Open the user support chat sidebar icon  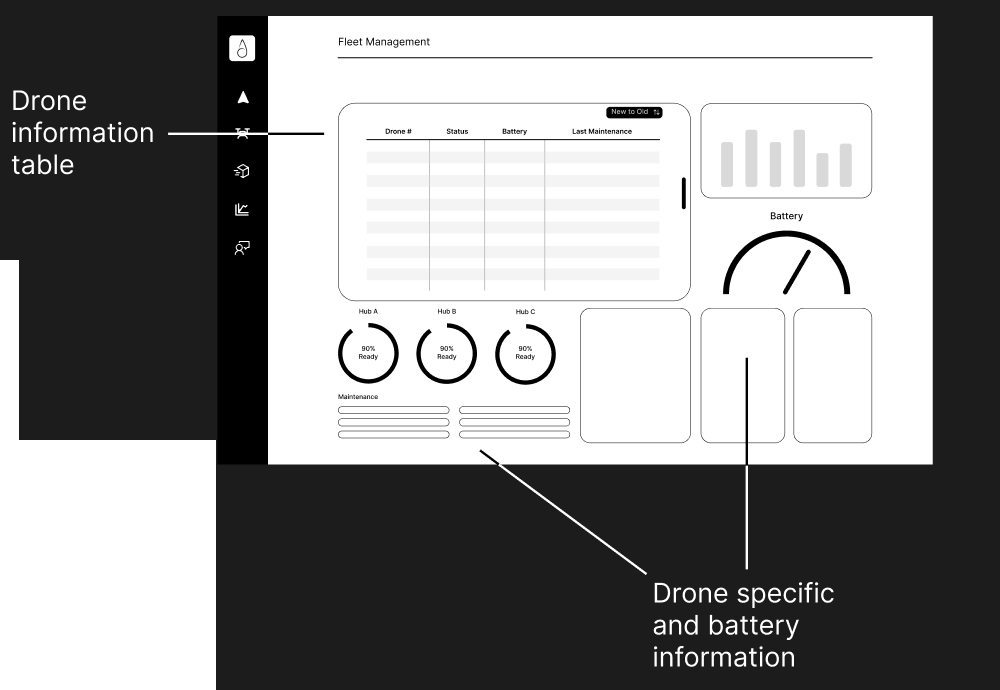point(242,248)
